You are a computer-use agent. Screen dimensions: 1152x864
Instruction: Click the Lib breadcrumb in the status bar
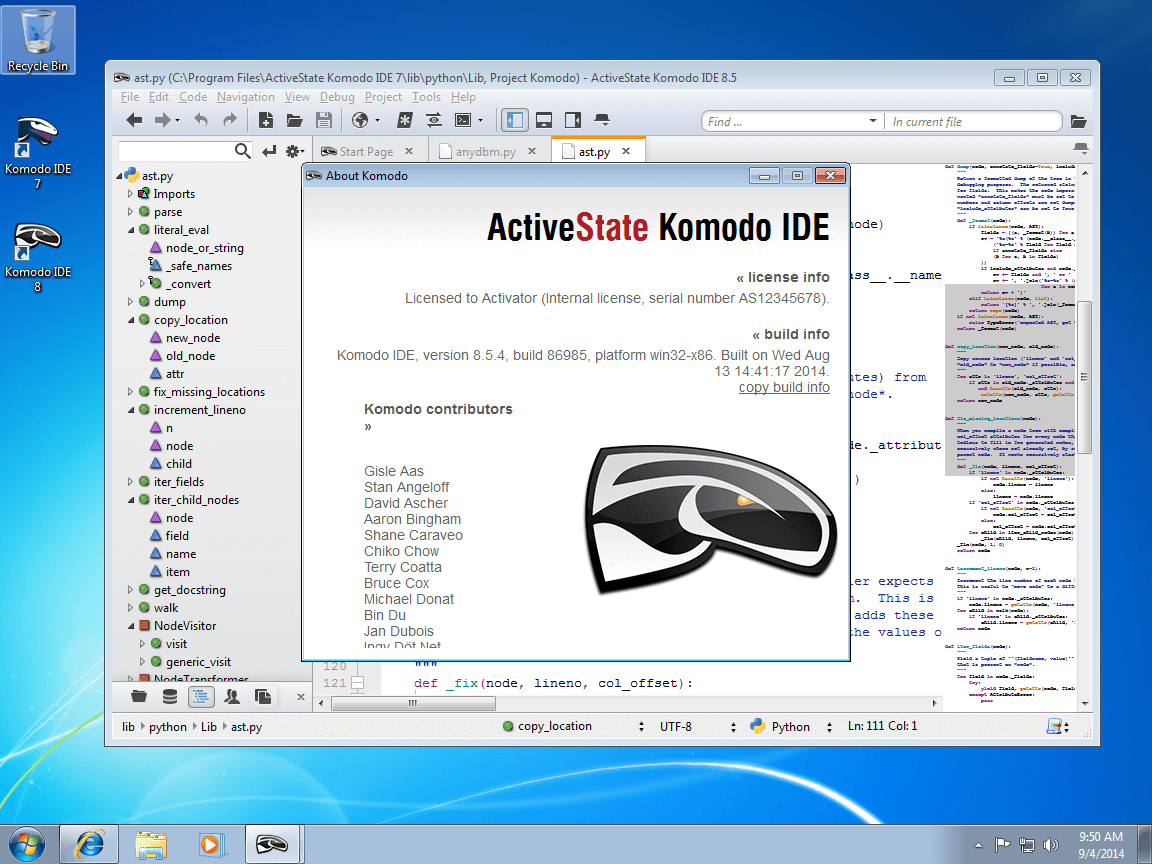(x=209, y=727)
